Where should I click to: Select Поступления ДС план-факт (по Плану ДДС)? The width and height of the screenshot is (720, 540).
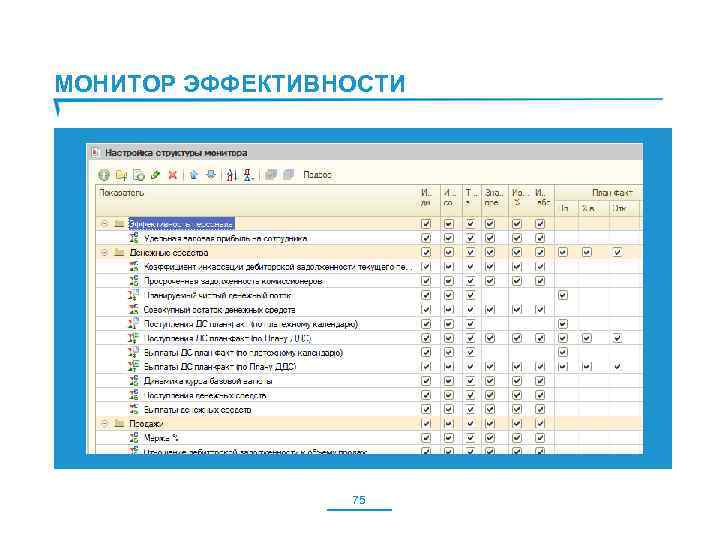click(228, 338)
